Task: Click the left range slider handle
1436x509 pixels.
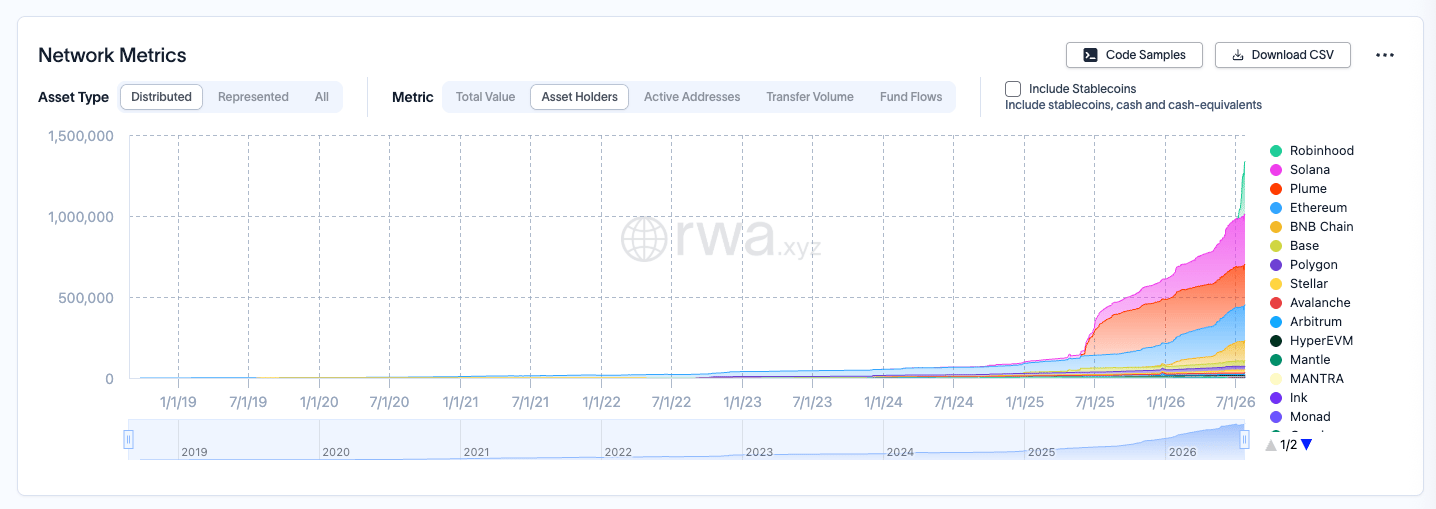Action: click(x=128, y=439)
